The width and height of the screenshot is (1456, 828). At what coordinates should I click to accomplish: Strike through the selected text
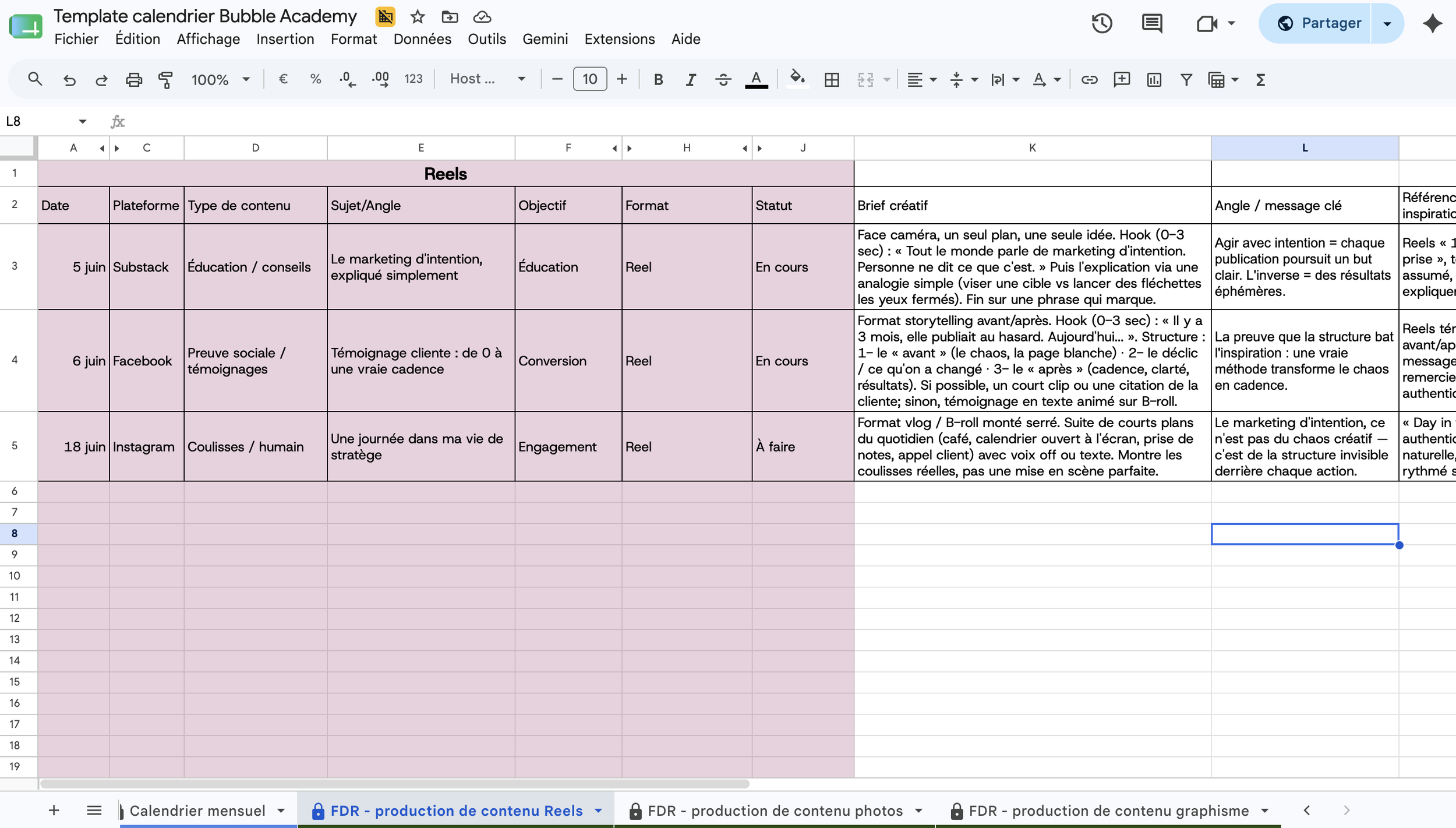723,79
